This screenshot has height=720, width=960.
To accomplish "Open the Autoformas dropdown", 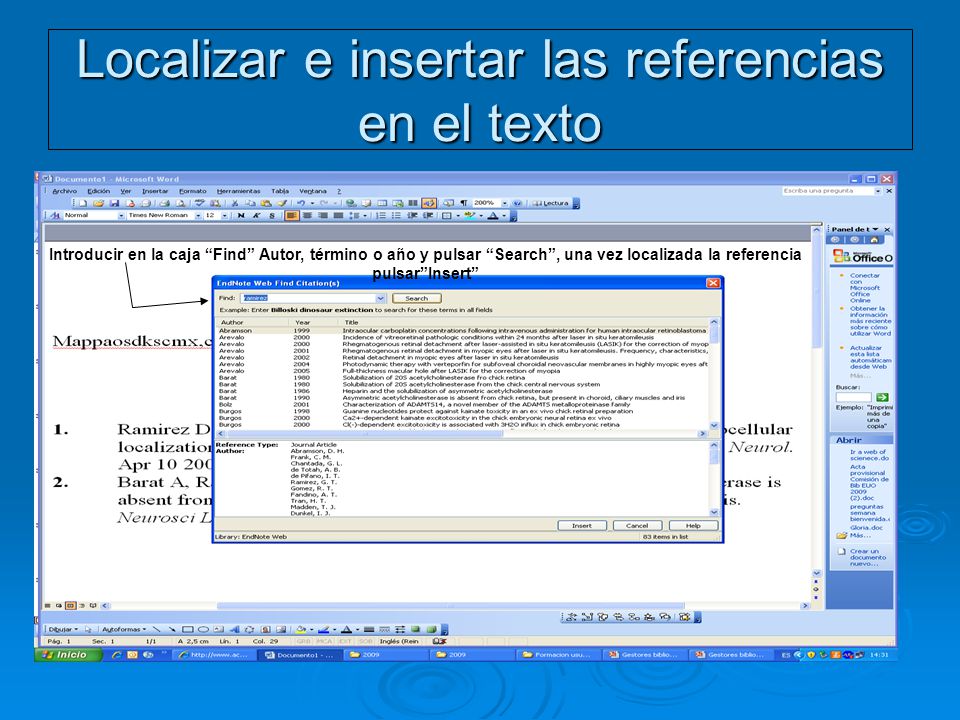I will 124,629.
